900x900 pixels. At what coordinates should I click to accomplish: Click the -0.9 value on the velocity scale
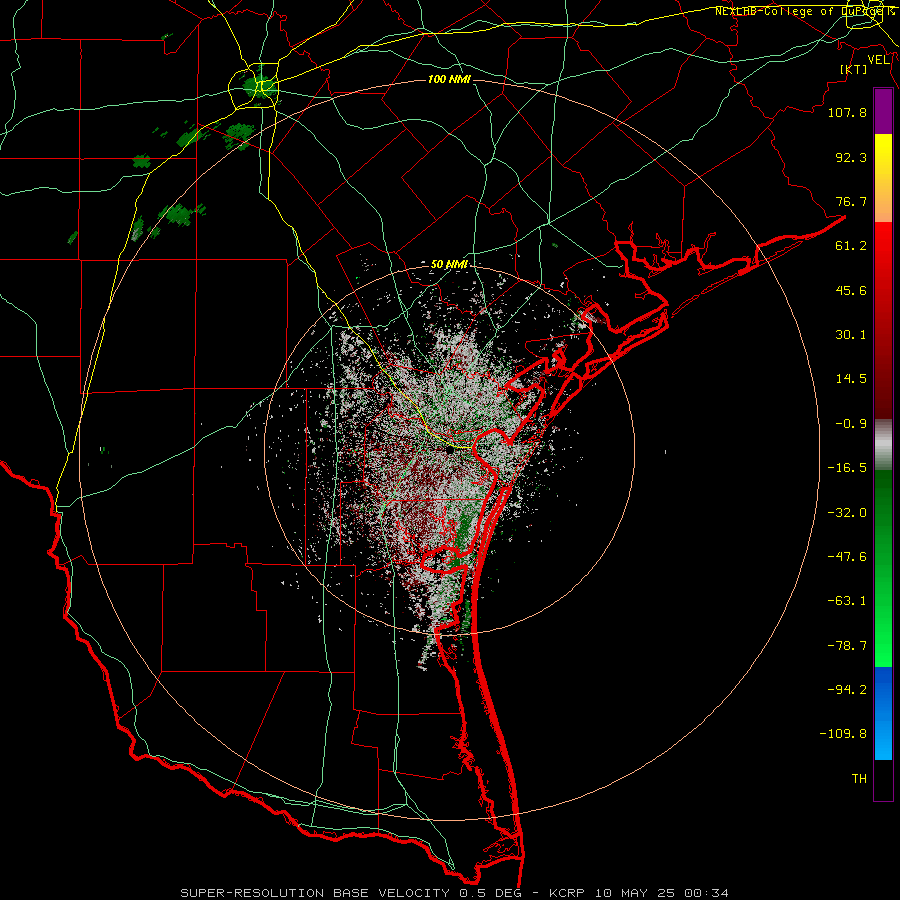point(851,424)
